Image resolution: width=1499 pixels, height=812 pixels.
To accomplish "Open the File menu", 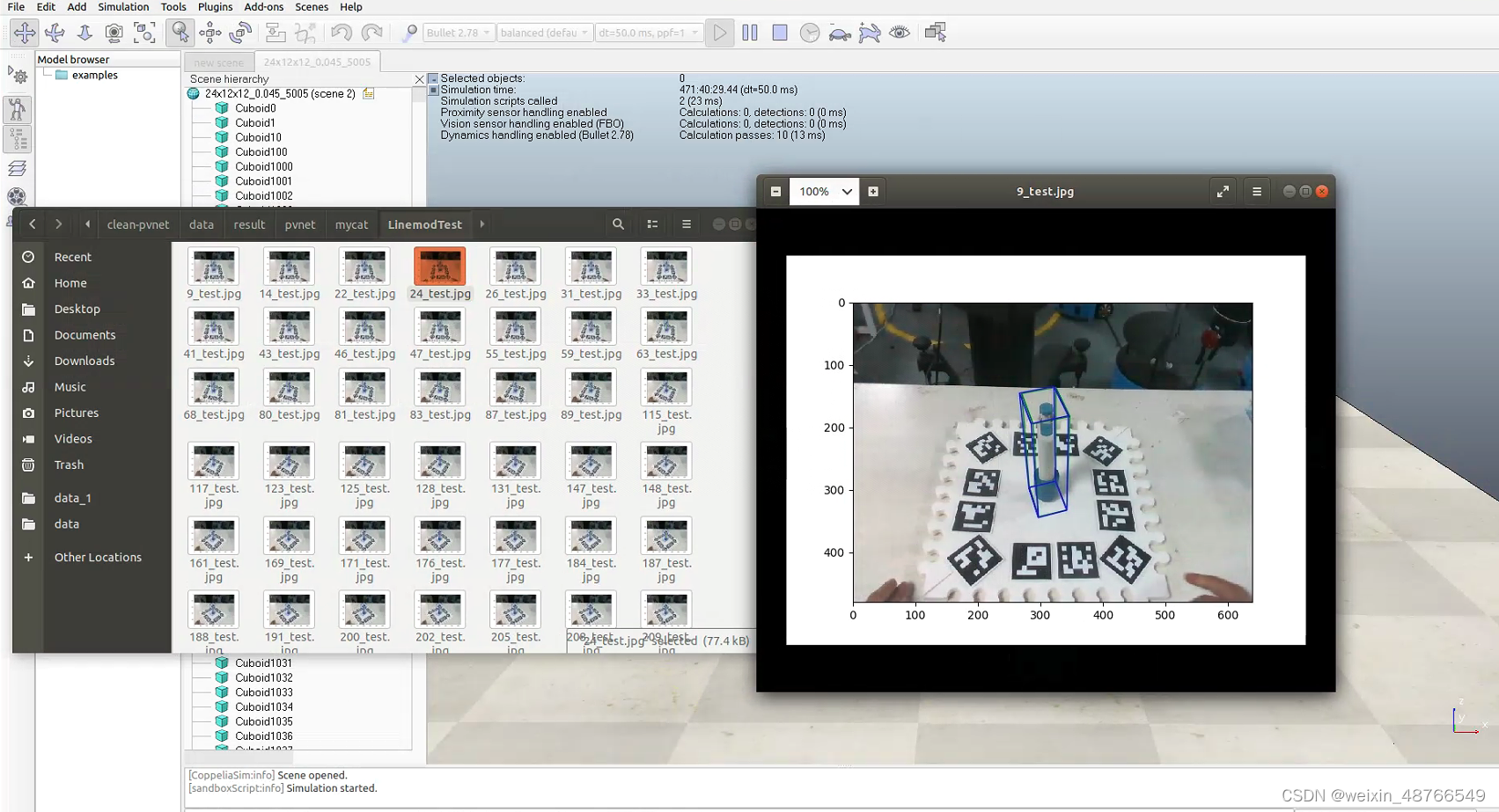I will tap(16, 6).
